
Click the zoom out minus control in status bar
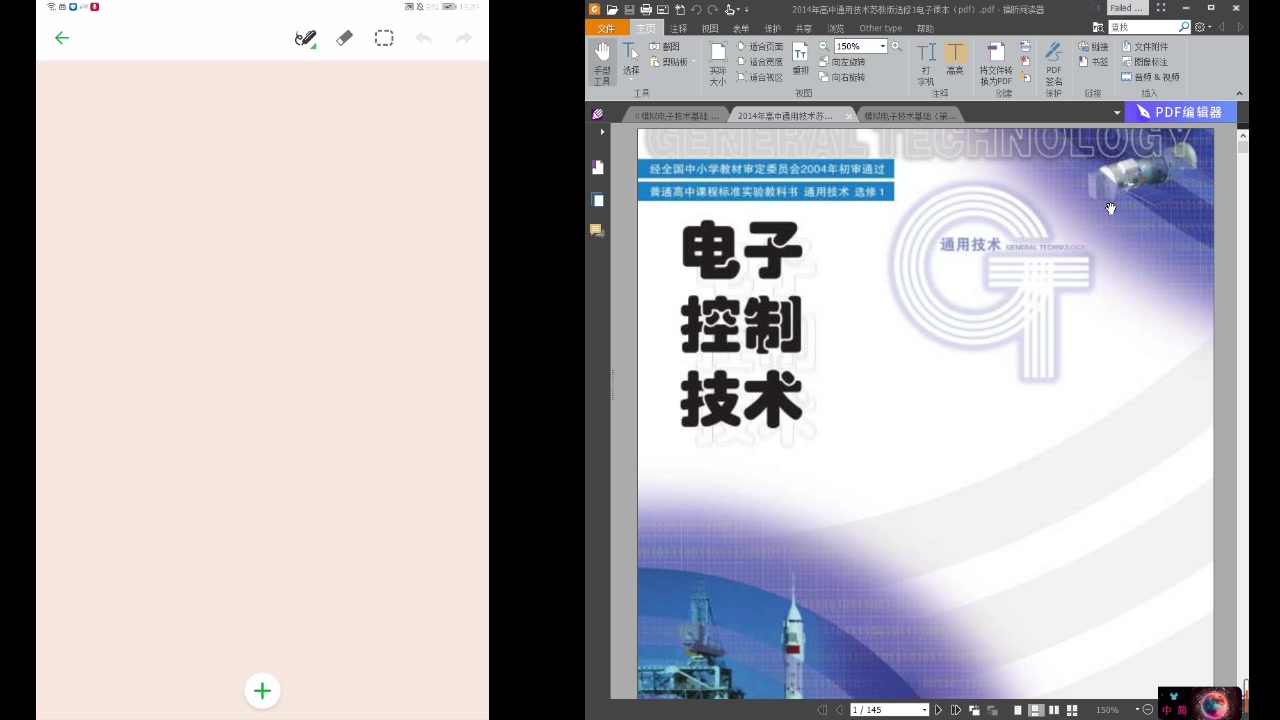1147,709
